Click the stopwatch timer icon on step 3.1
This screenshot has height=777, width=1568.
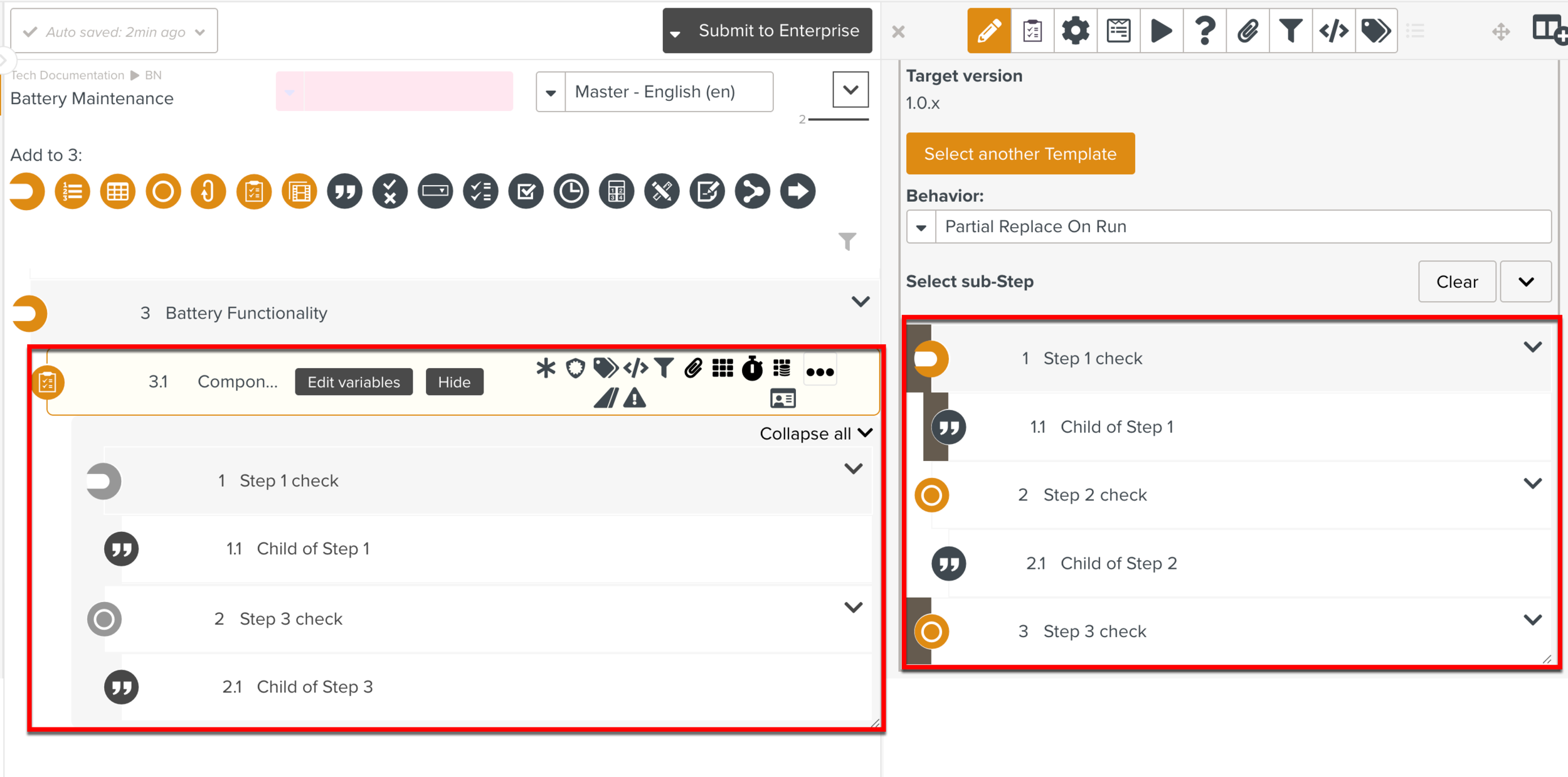(x=752, y=369)
